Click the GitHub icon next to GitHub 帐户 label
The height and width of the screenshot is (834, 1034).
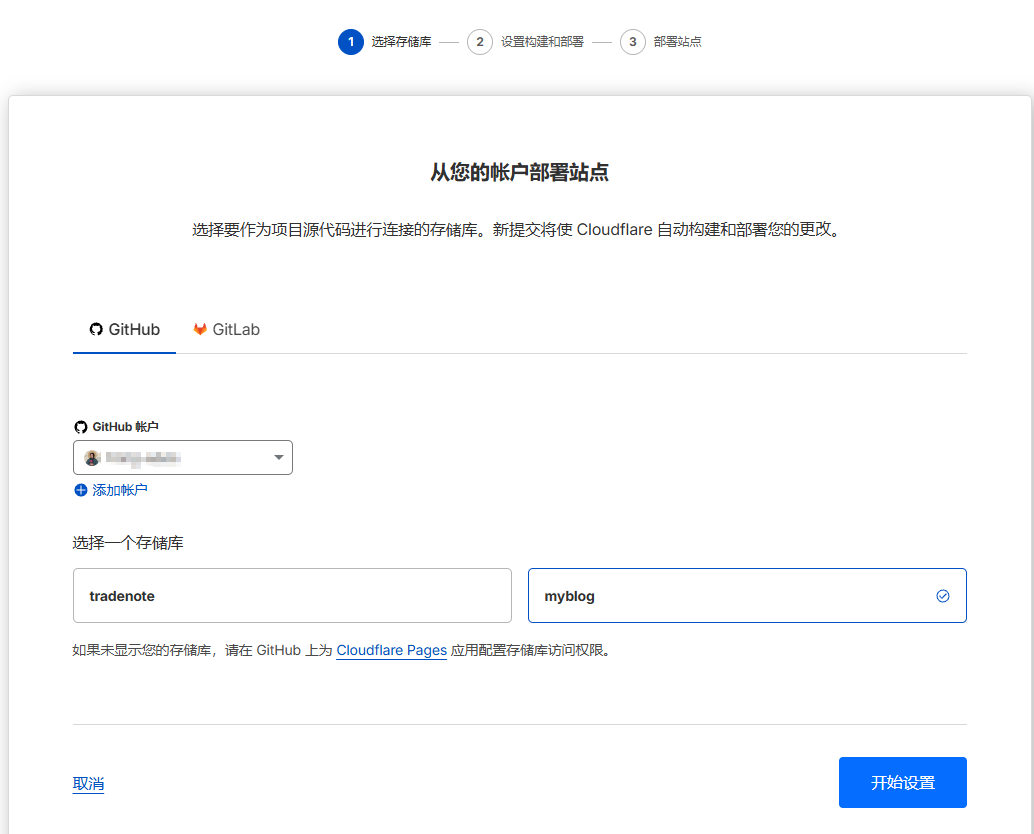coord(81,427)
